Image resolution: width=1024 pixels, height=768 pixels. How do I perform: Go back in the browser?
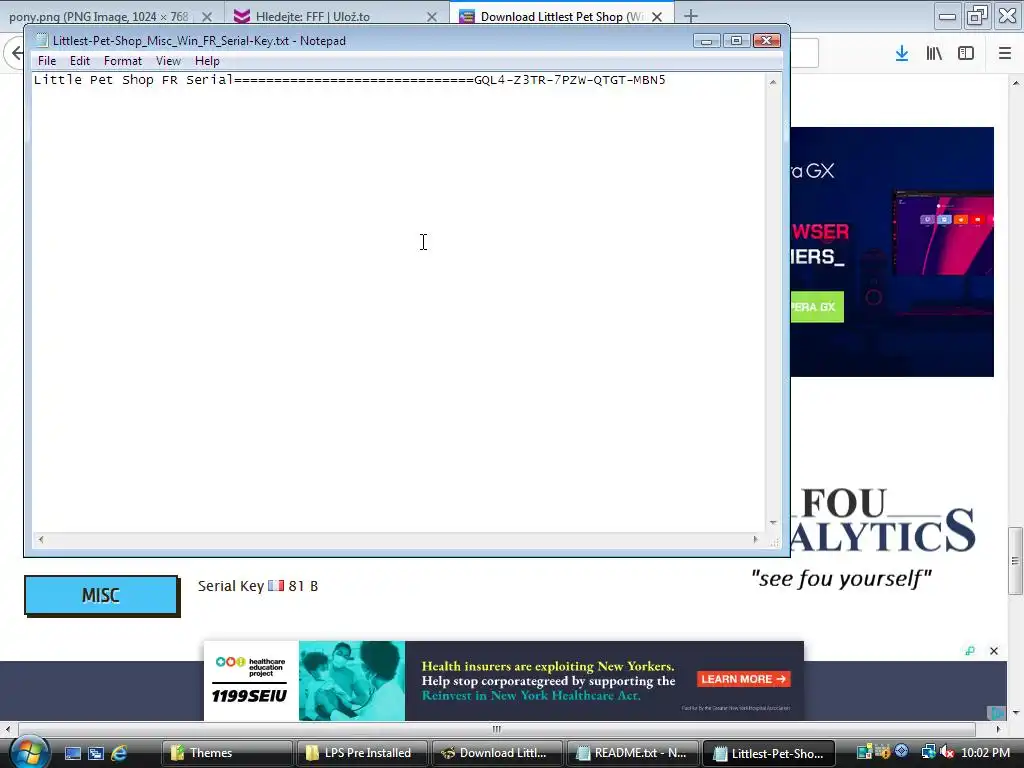(x=16, y=53)
